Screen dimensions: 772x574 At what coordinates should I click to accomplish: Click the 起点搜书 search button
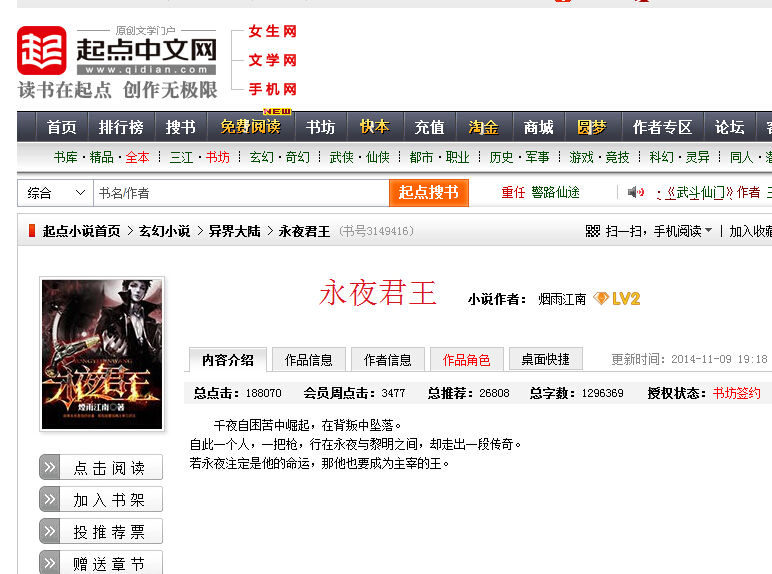(428, 192)
